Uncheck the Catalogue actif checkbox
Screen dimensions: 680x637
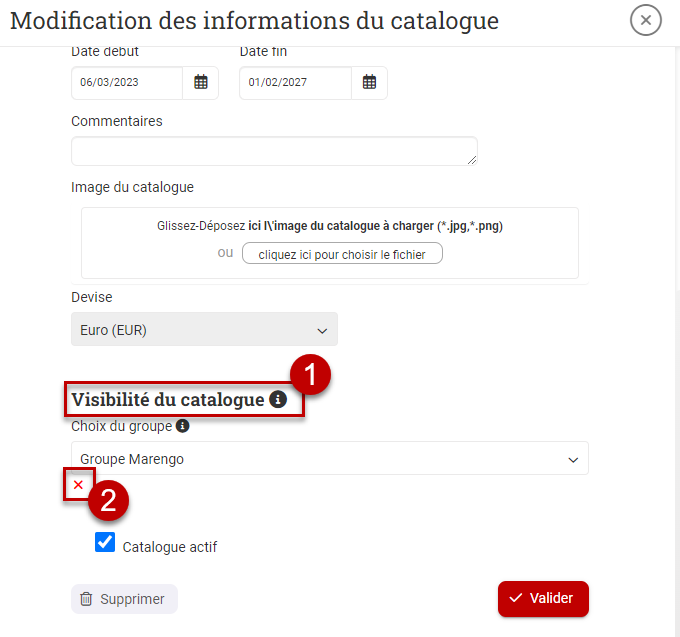click(x=105, y=543)
